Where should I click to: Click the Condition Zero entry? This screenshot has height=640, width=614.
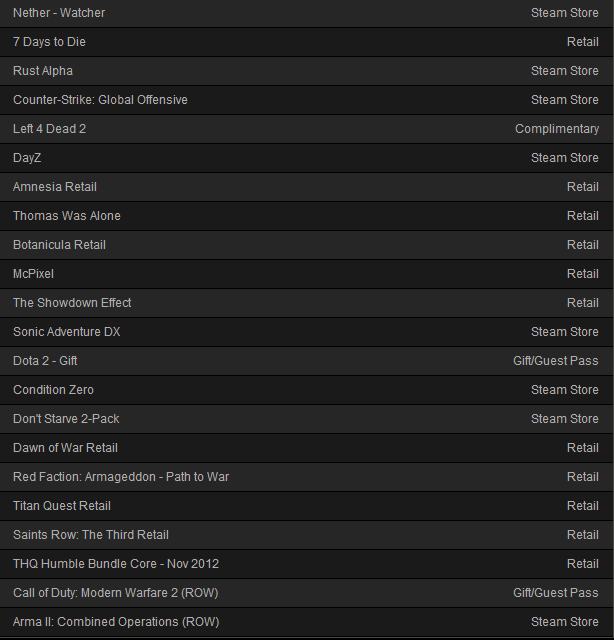(x=53, y=390)
